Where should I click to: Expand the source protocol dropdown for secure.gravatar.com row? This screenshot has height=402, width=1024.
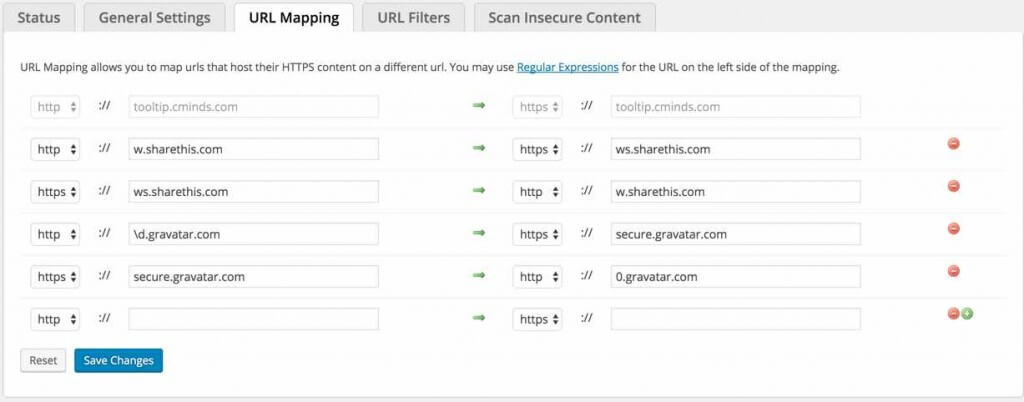pos(55,276)
